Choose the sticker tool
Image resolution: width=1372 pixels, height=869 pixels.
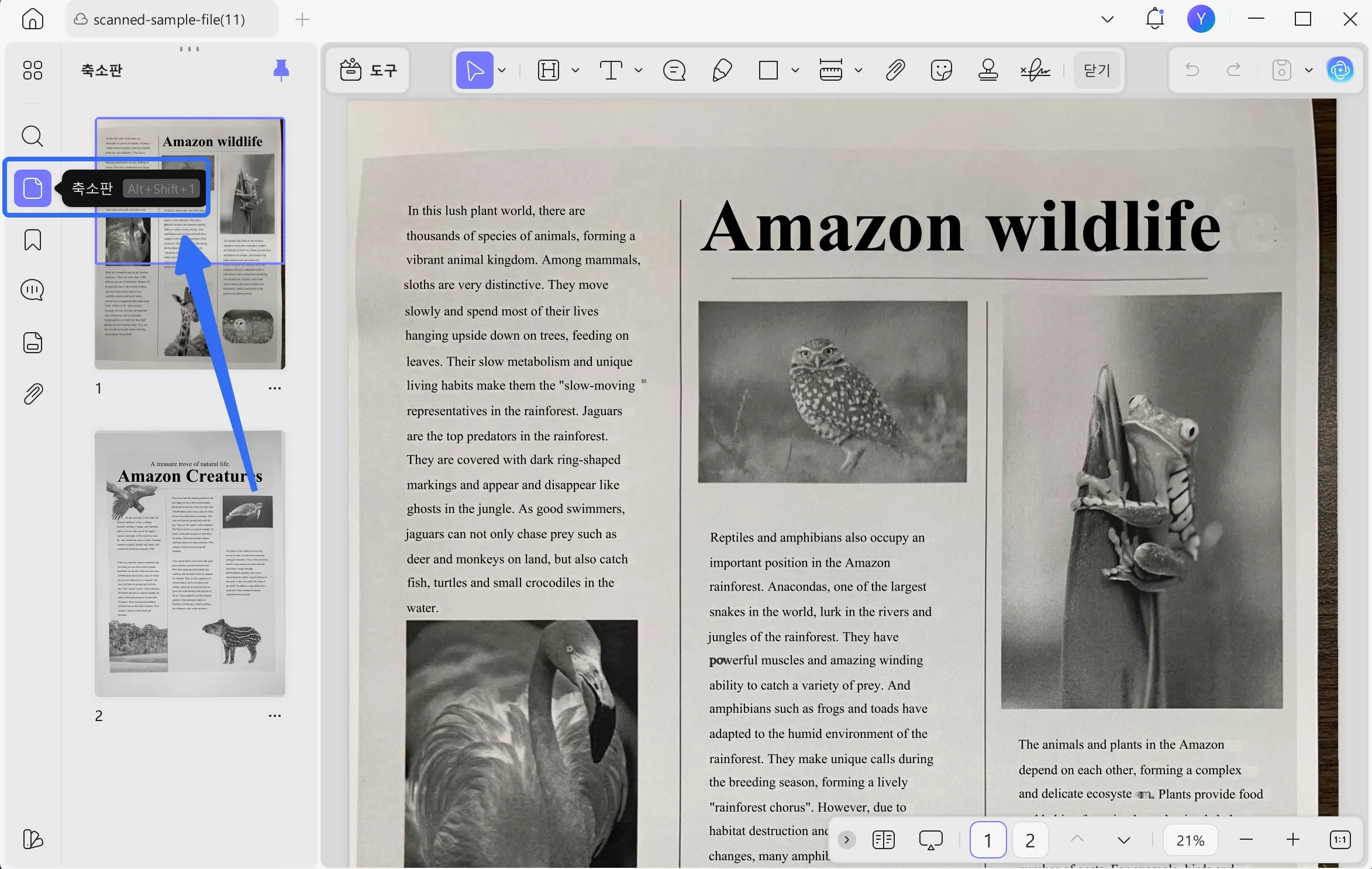(941, 71)
